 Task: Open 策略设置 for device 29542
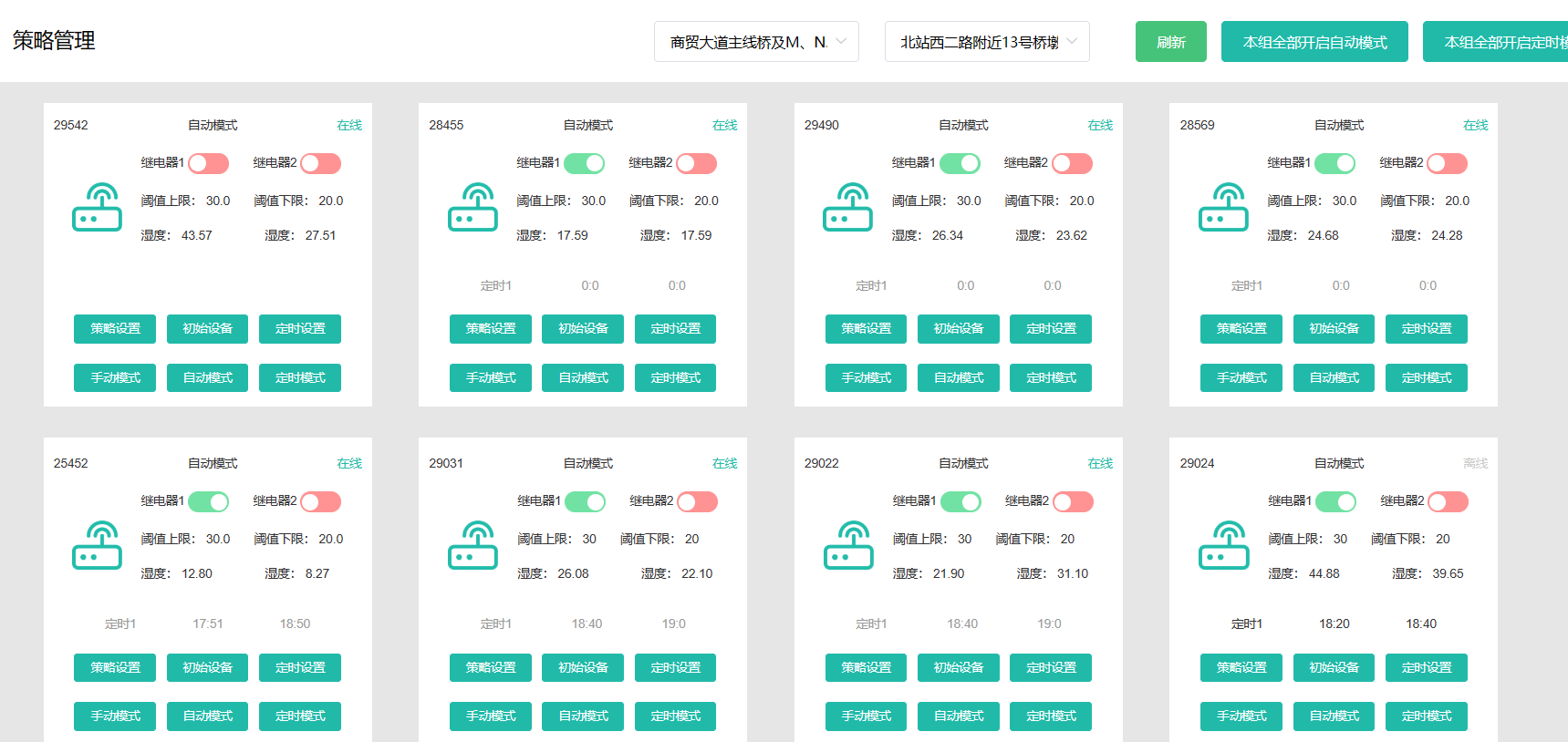pos(115,329)
